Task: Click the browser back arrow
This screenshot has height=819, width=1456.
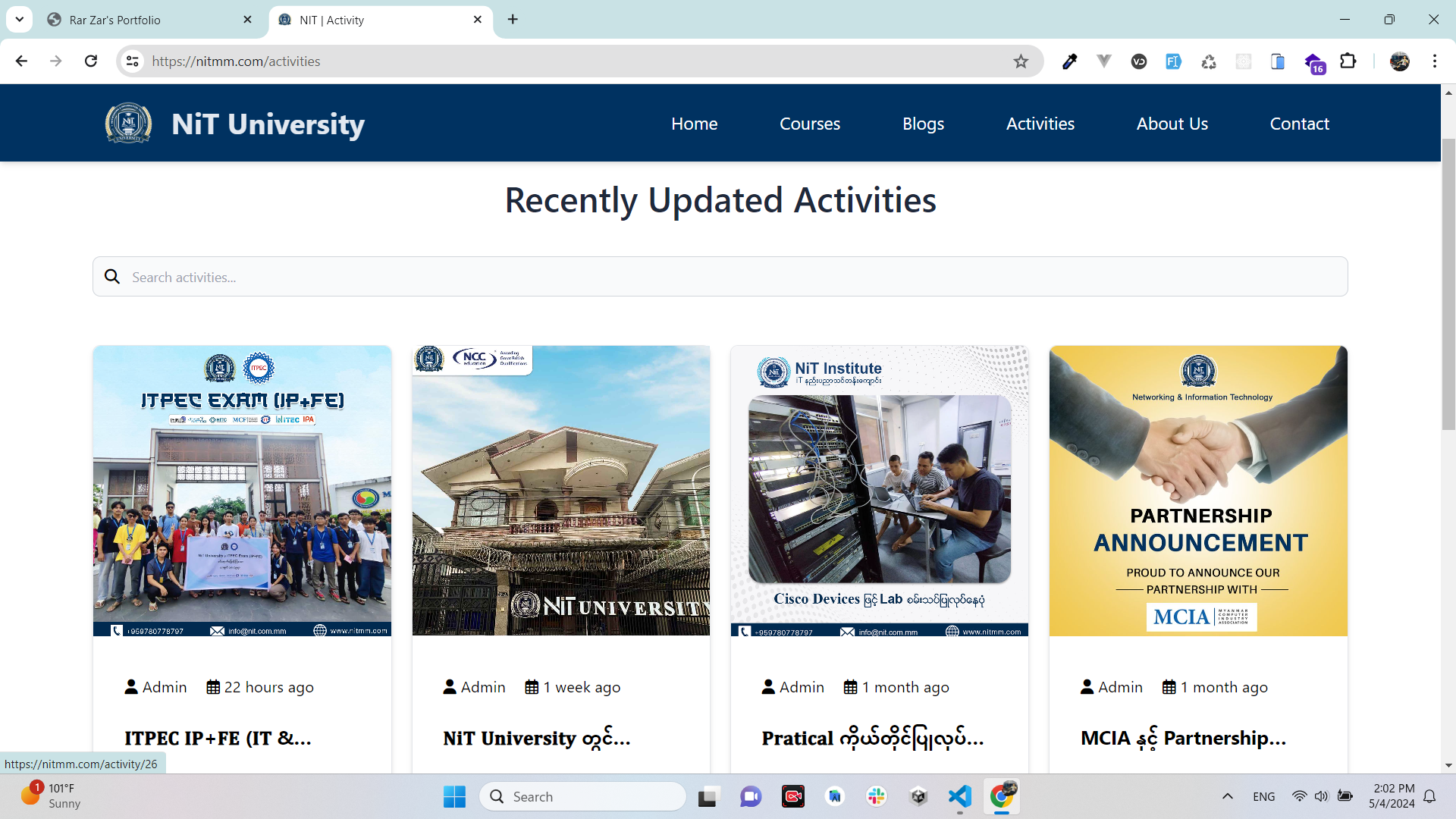Action: coord(21,61)
